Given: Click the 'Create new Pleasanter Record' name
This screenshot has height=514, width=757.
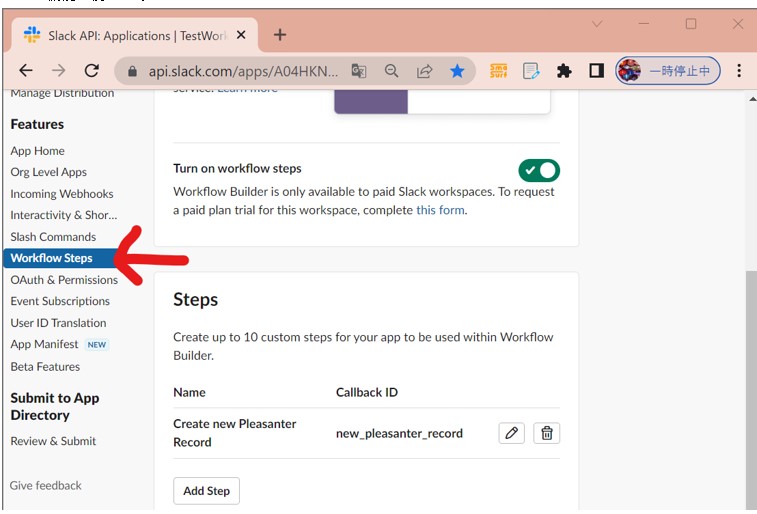Looking at the screenshot, I should pos(235,433).
